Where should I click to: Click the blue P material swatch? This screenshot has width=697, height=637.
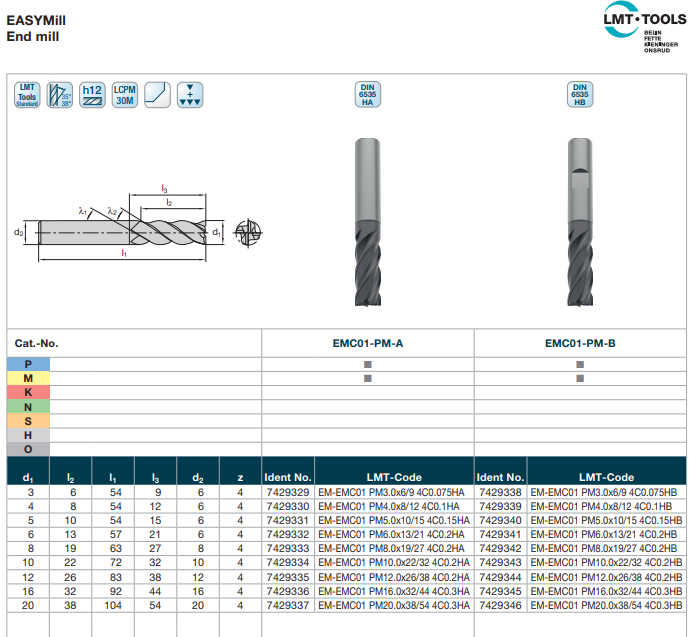pos(28,365)
